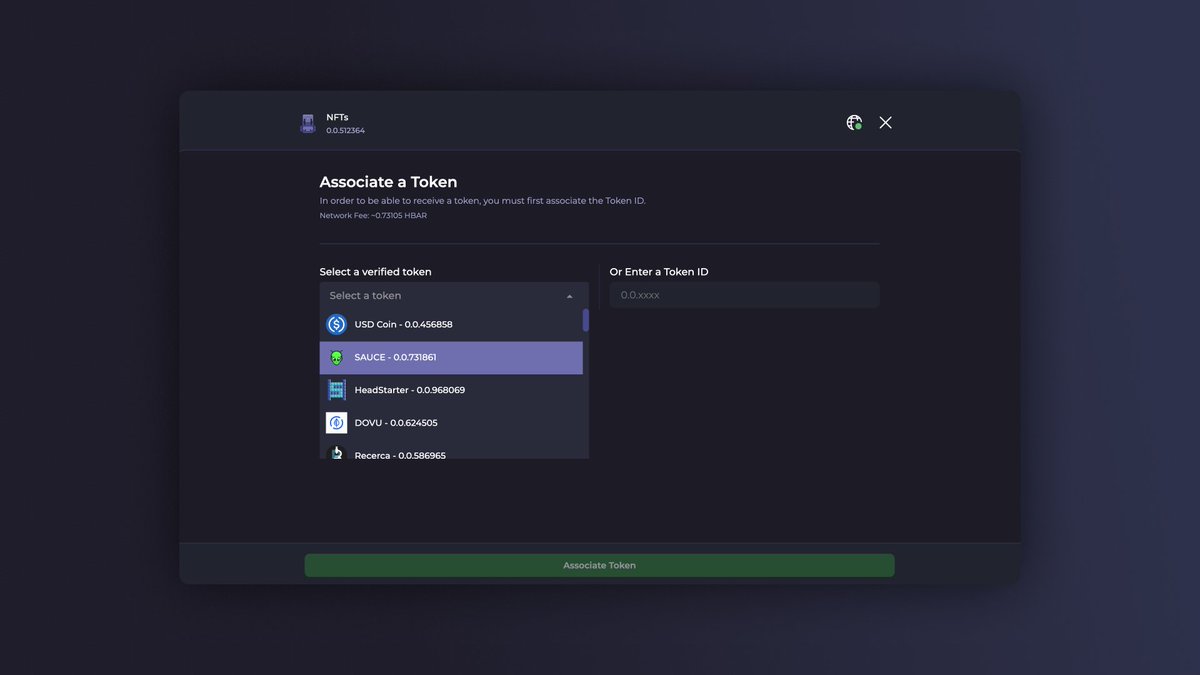Screen dimensions: 1200x675
Task: Click the Recerca token icon
Action: pos(336,453)
